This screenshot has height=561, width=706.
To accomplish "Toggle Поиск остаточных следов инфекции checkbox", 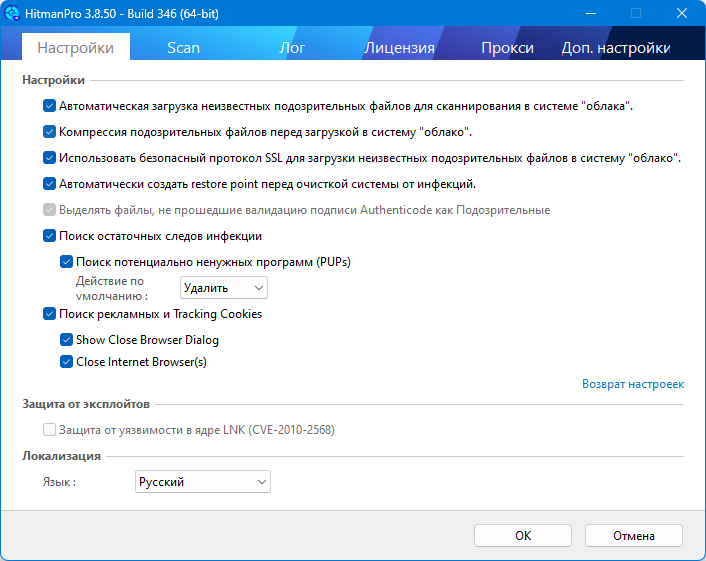I will coord(50,236).
